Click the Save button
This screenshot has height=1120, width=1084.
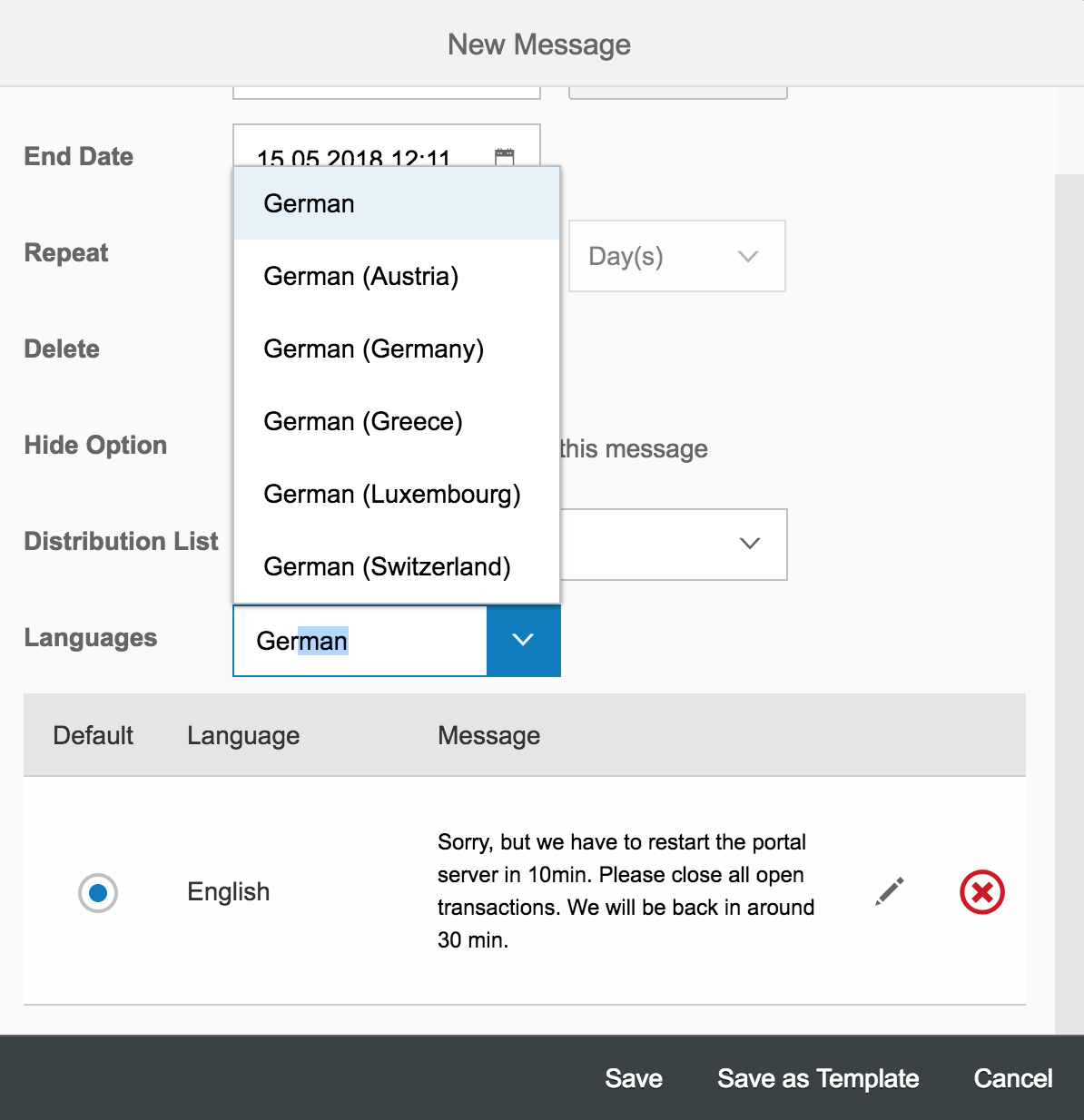(x=634, y=1078)
